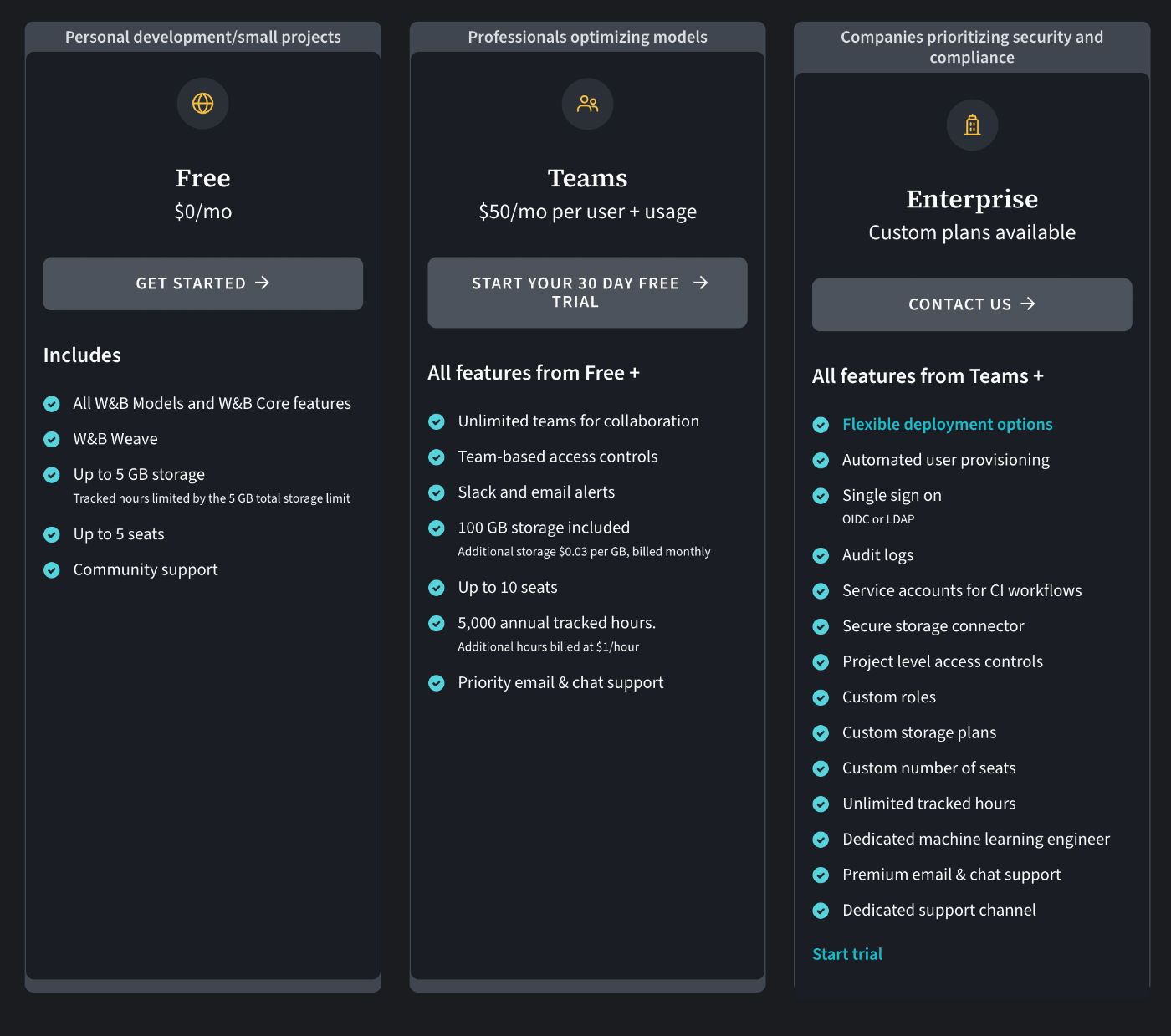Click All features from Teams + heading
This screenshot has height=1036, width=1171.
tap(928, 376)
